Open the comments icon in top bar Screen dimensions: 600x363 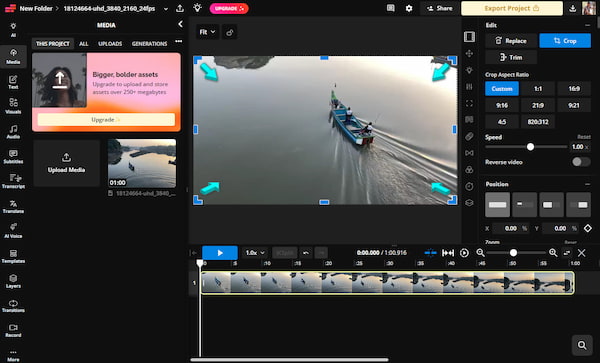click(x=390, y=8)
